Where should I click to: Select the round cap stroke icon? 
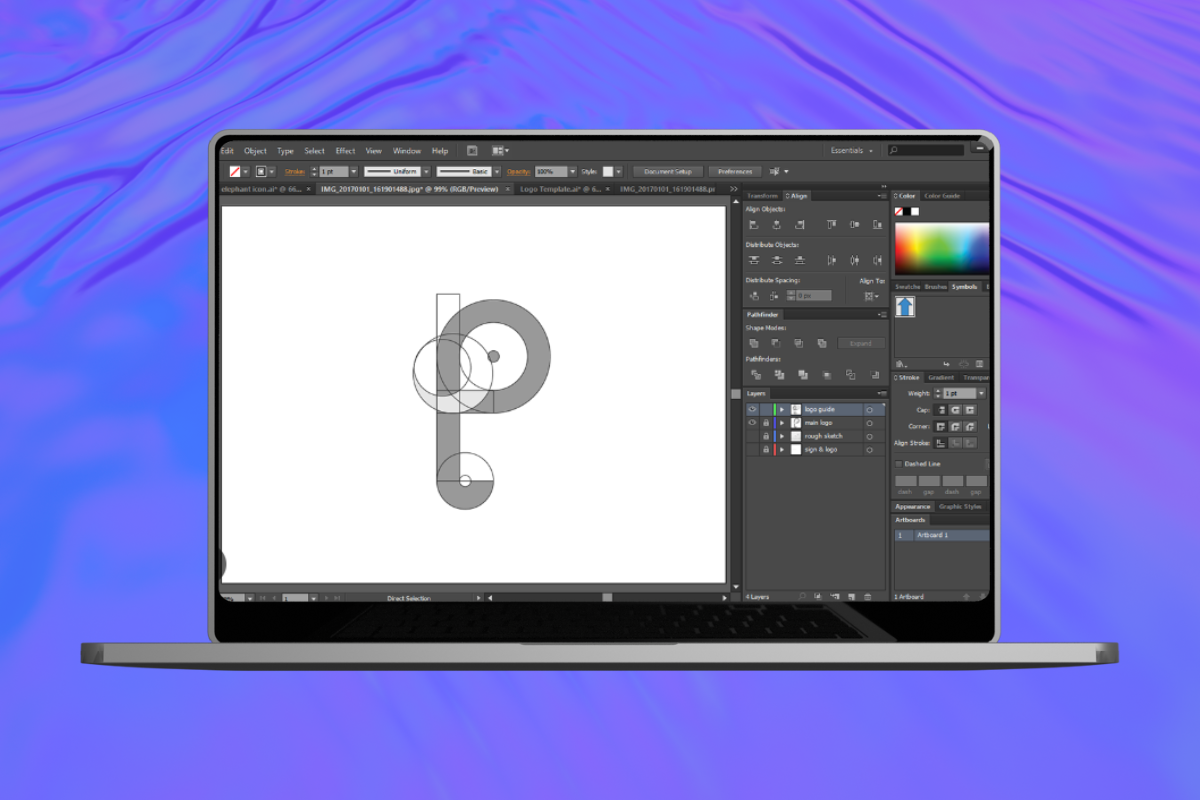click(x=955, y=410)
